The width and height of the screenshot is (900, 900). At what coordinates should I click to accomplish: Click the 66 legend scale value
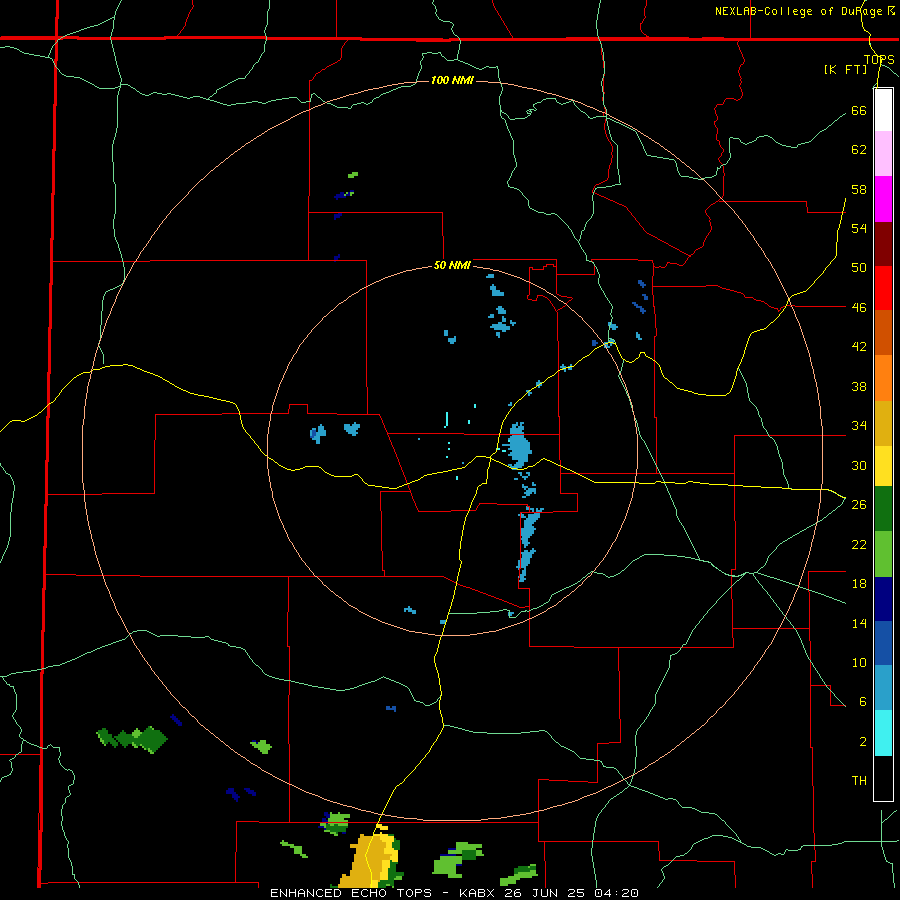tap(859, 111)
